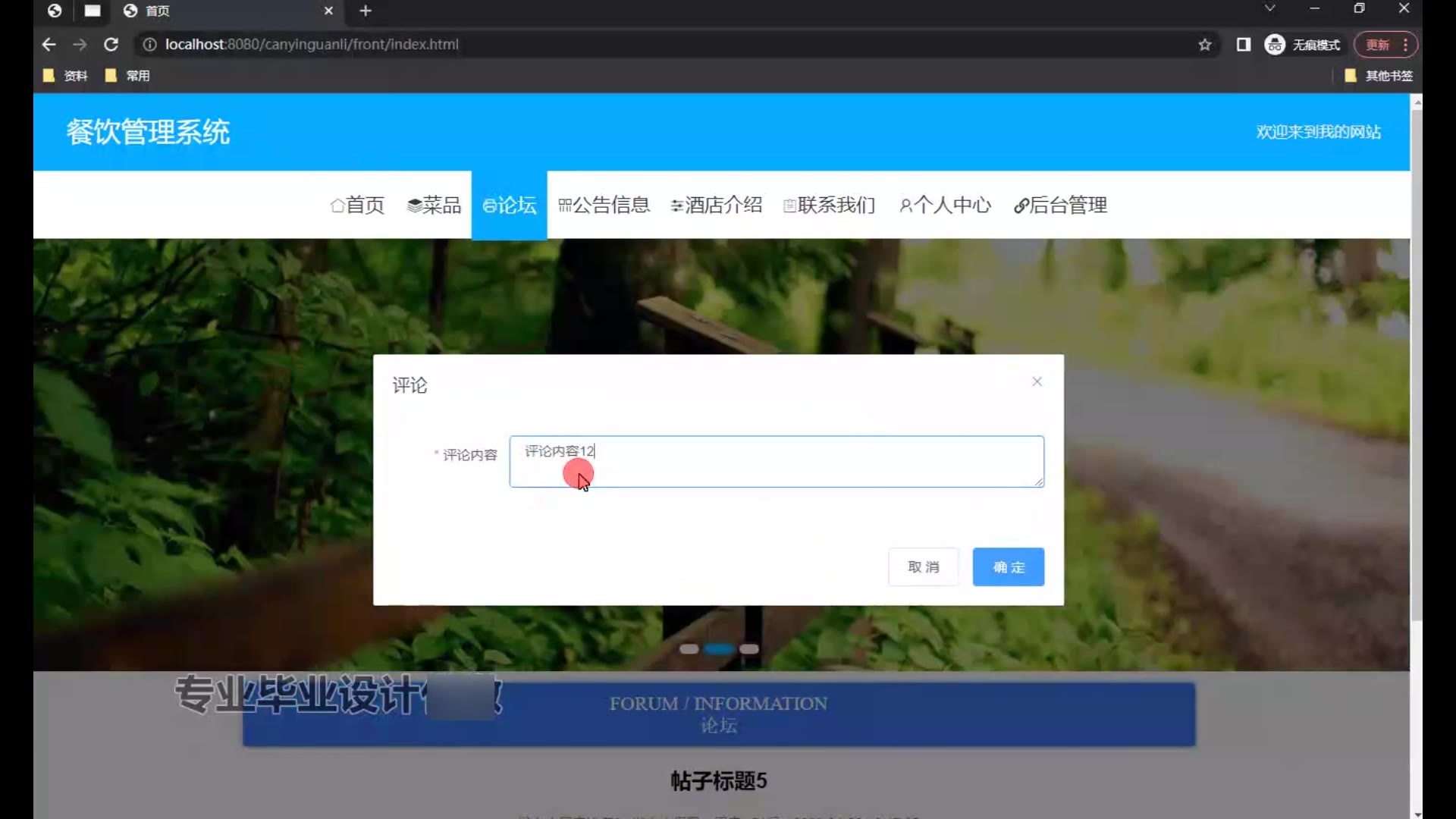This screenshot has height=819, width=1456.
Task: Open 个人中心 navigation item
Action: 945,205
